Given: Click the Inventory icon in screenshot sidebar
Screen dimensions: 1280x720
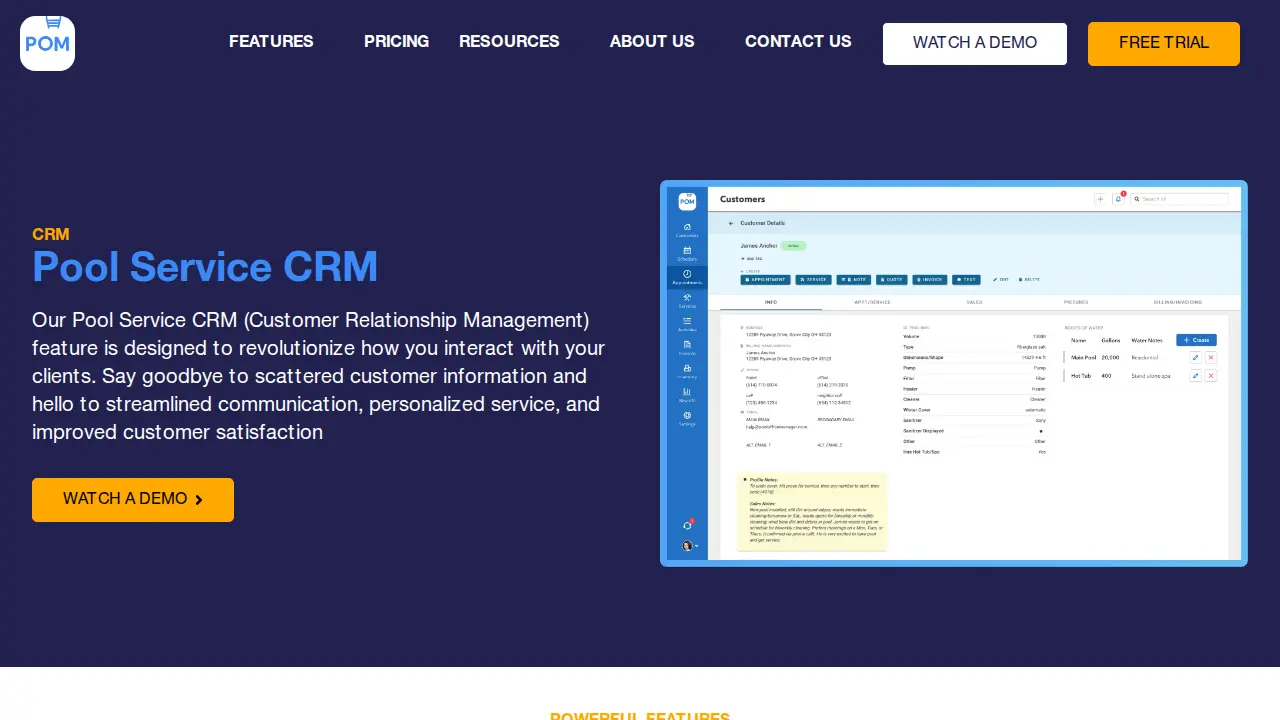Looking at the screenshot, I should (687, 371).
